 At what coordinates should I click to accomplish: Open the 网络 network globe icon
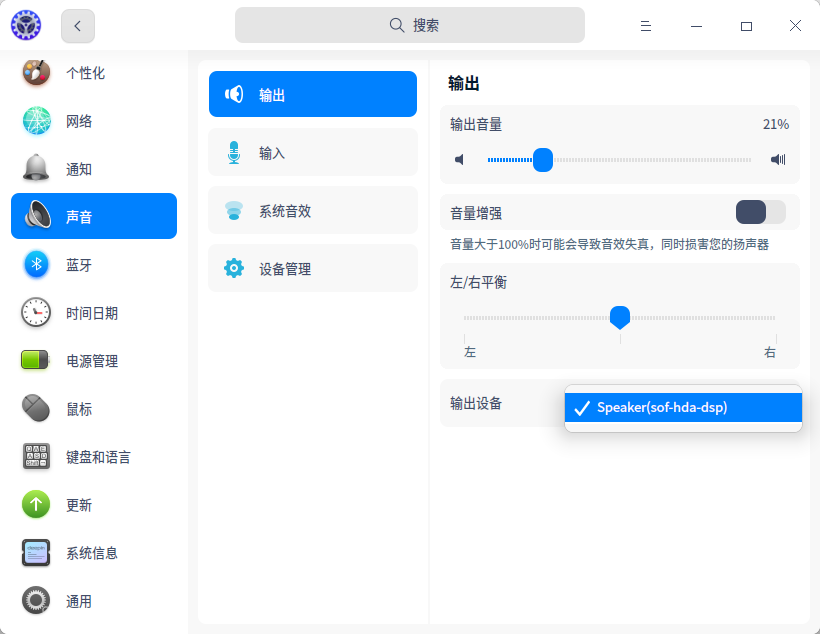pyautogui.click(x=37, y=120)
